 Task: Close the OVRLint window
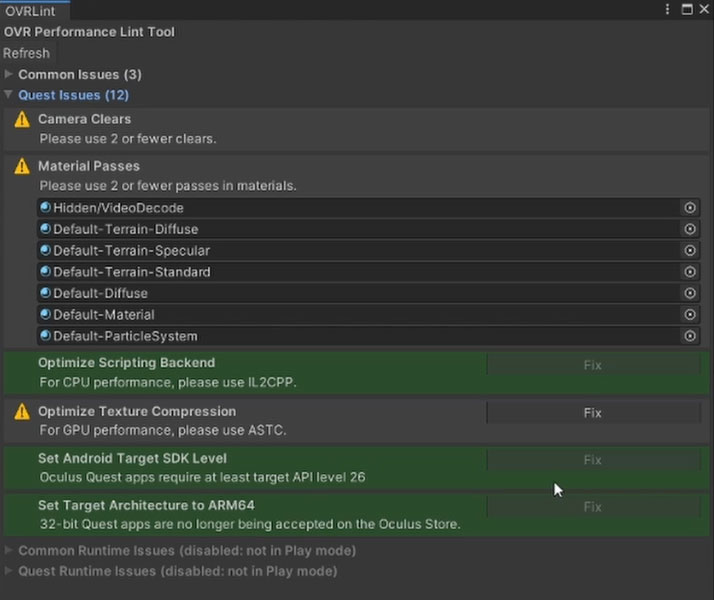point(704,9)
